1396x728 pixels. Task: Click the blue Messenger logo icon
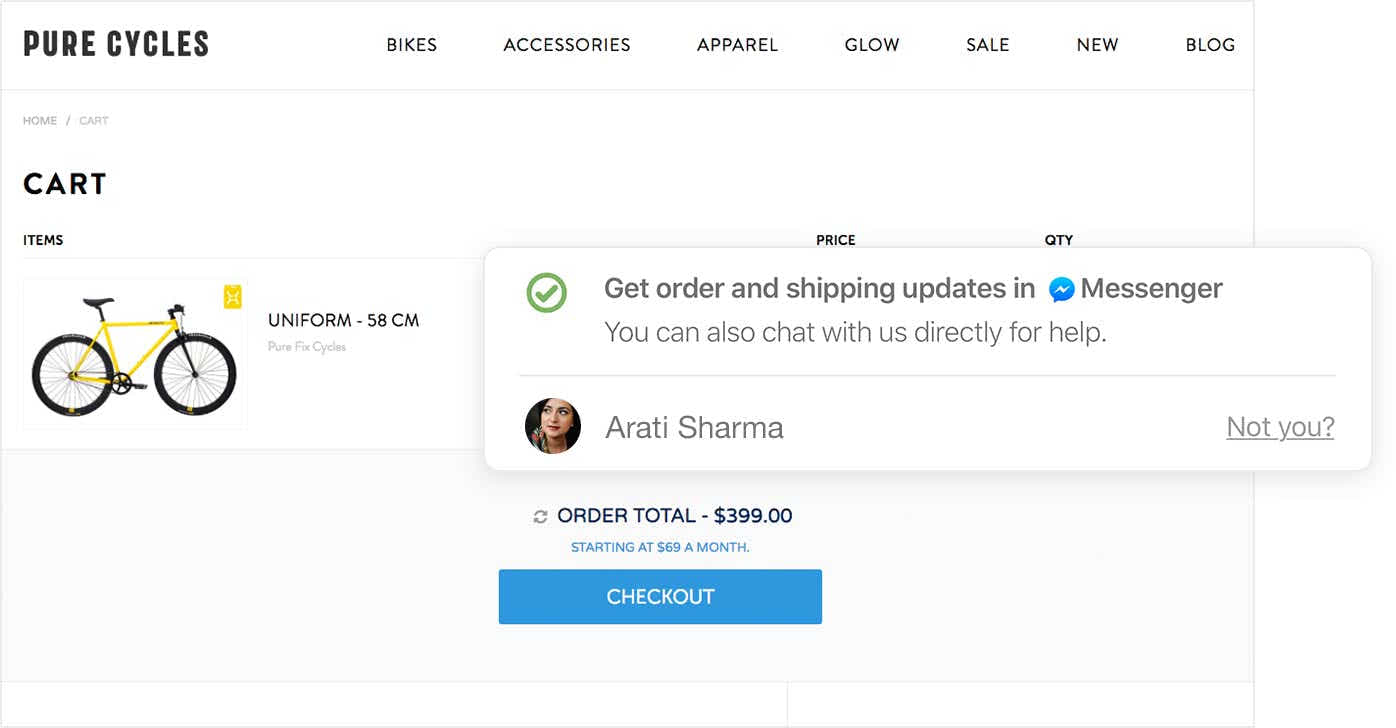(1062, 290)
